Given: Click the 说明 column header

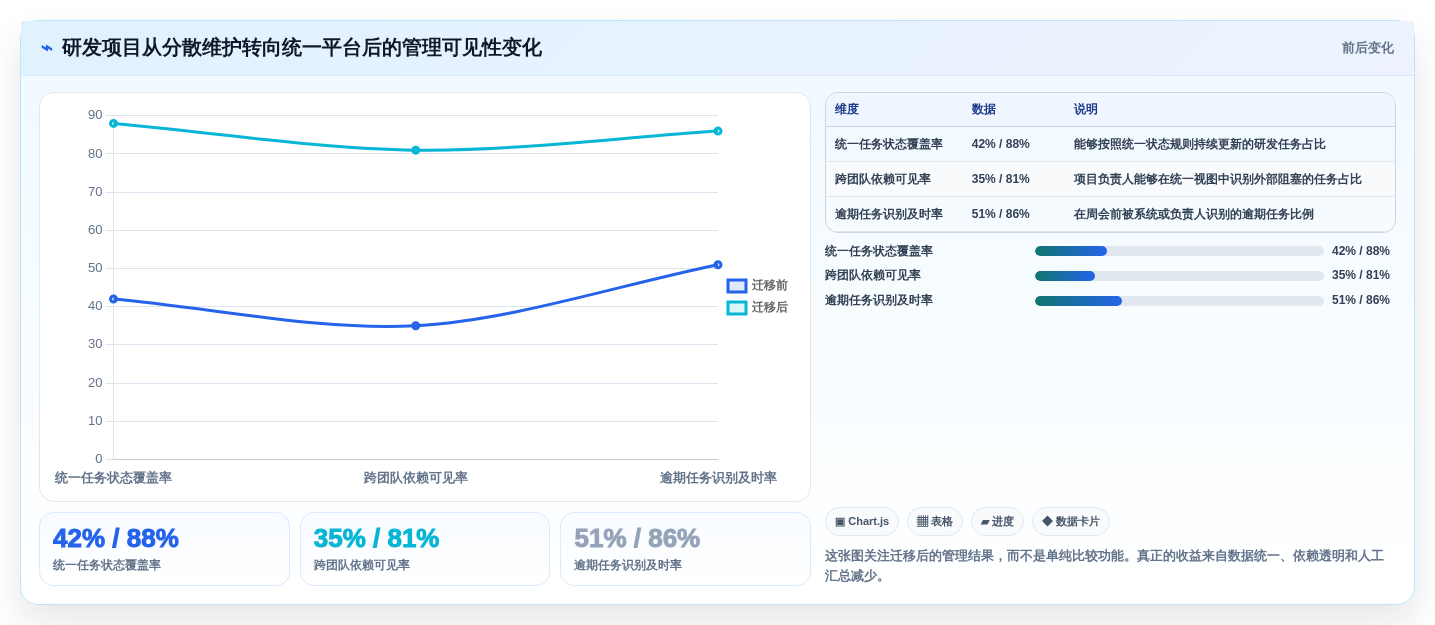Looking at the screenshot, I should pyautogui.click(x=1086, y=110).
